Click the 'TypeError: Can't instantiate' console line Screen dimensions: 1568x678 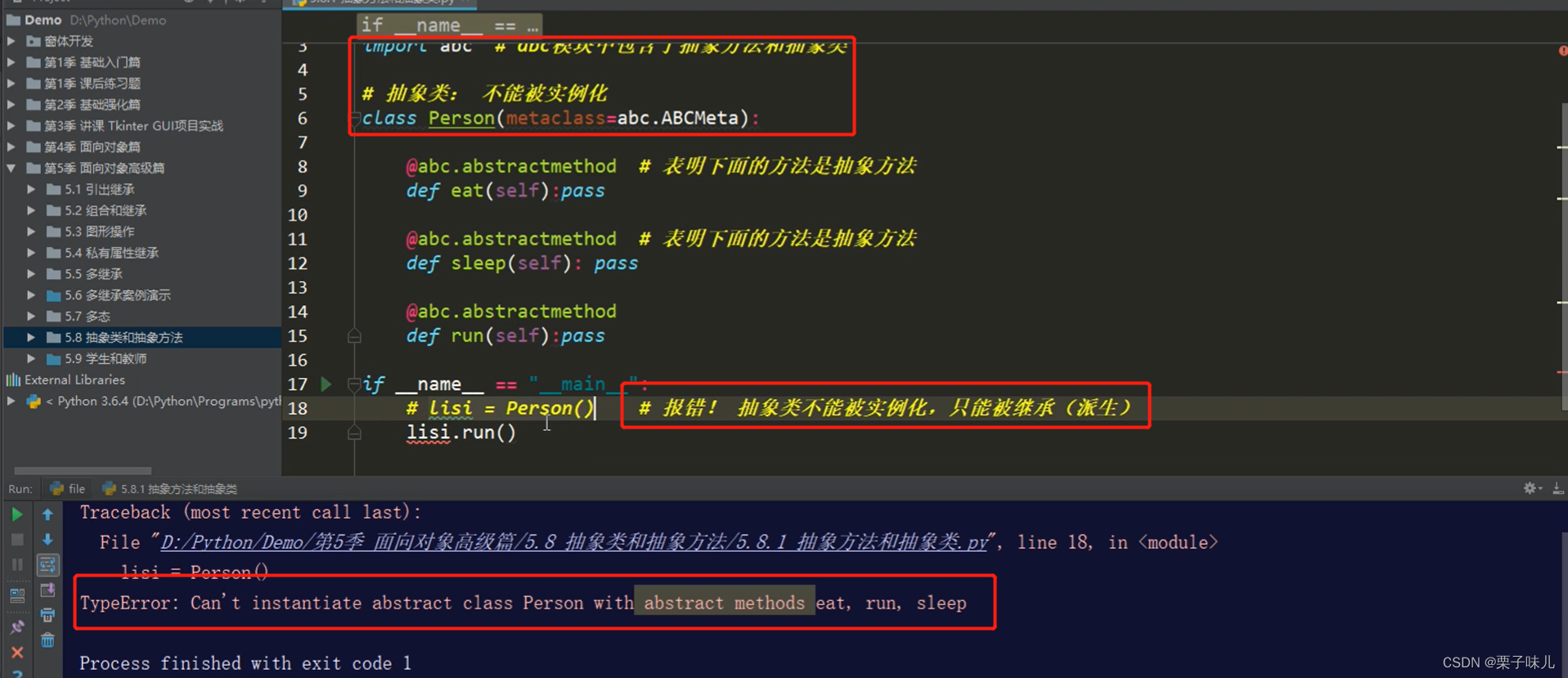(x=523, y=603)
